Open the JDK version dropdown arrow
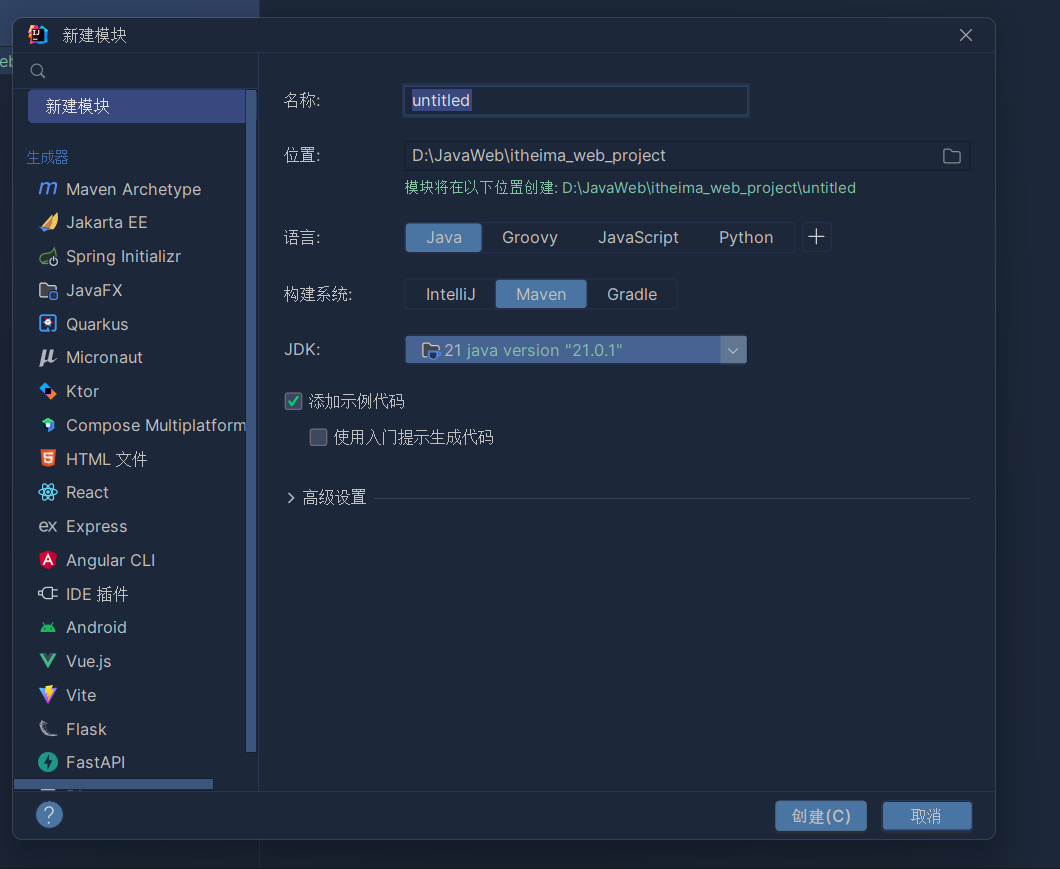 [733, 350]
